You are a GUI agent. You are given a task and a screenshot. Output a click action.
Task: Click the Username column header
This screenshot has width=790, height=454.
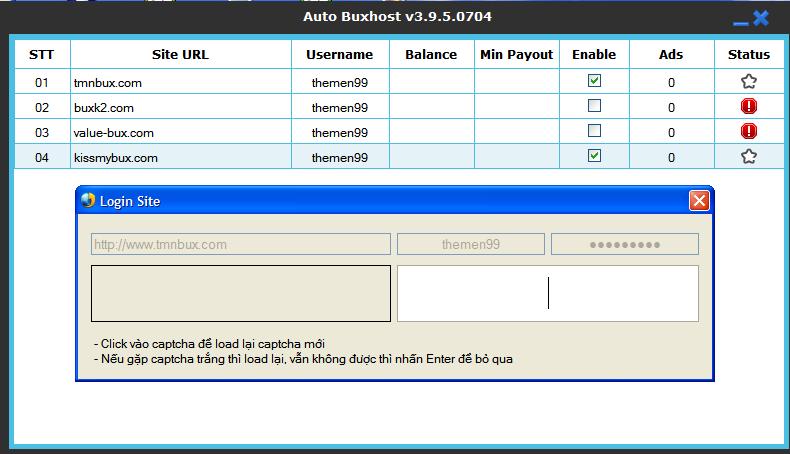[x=340, y=54]
